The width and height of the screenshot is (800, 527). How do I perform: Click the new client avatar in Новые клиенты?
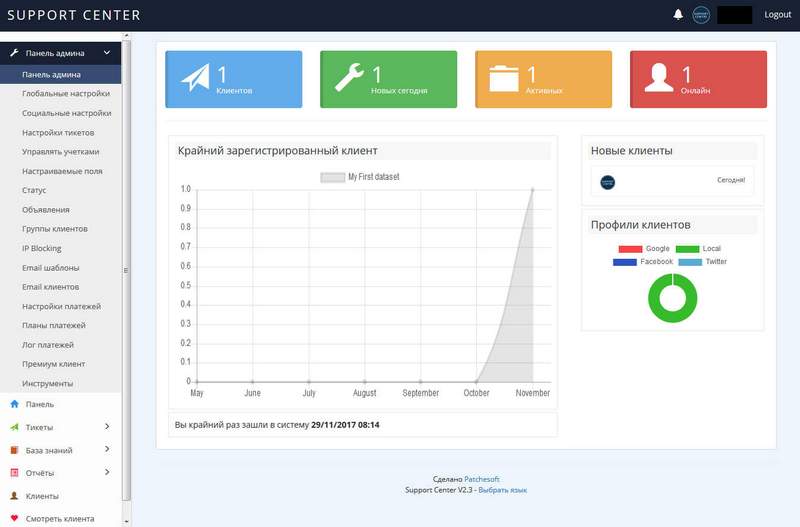pyautogui.click(x=607, y=182)
